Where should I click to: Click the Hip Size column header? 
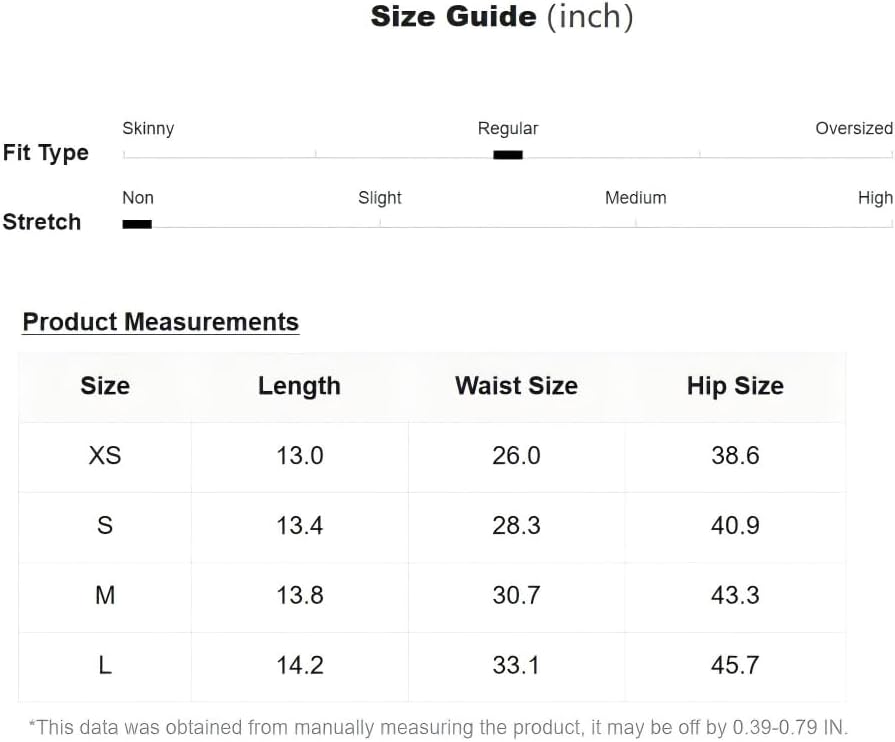click(735, 386)
